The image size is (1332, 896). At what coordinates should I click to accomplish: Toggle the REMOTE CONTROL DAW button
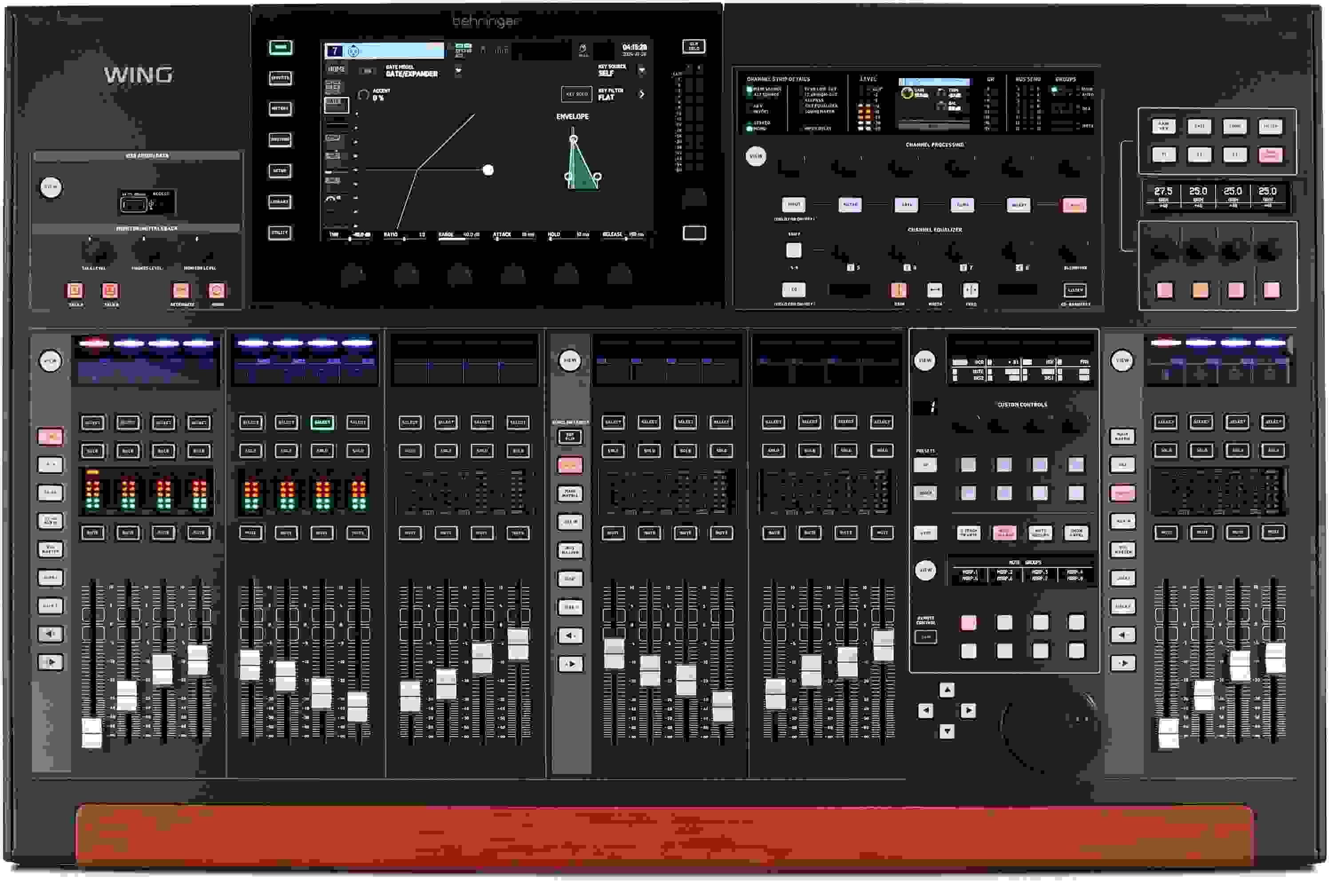point(926,638)
